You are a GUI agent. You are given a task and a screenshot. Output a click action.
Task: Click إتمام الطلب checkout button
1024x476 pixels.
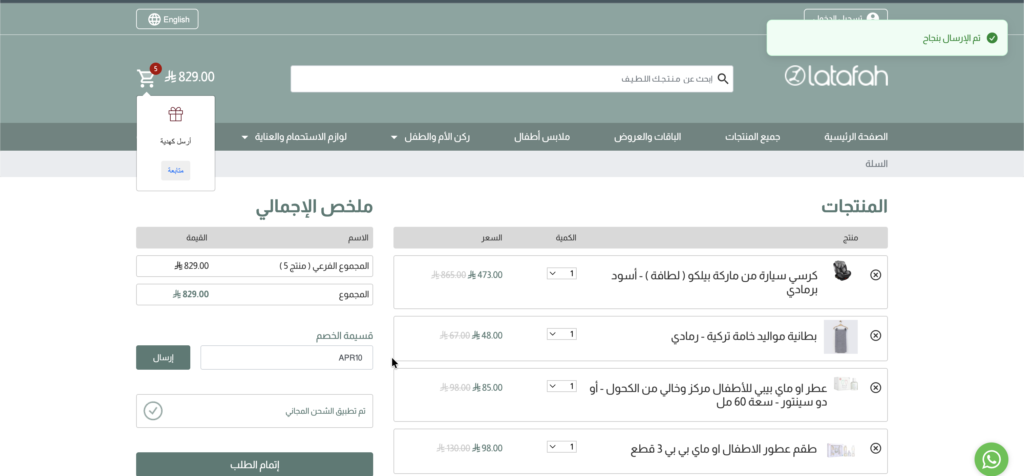tap(255, 465)
